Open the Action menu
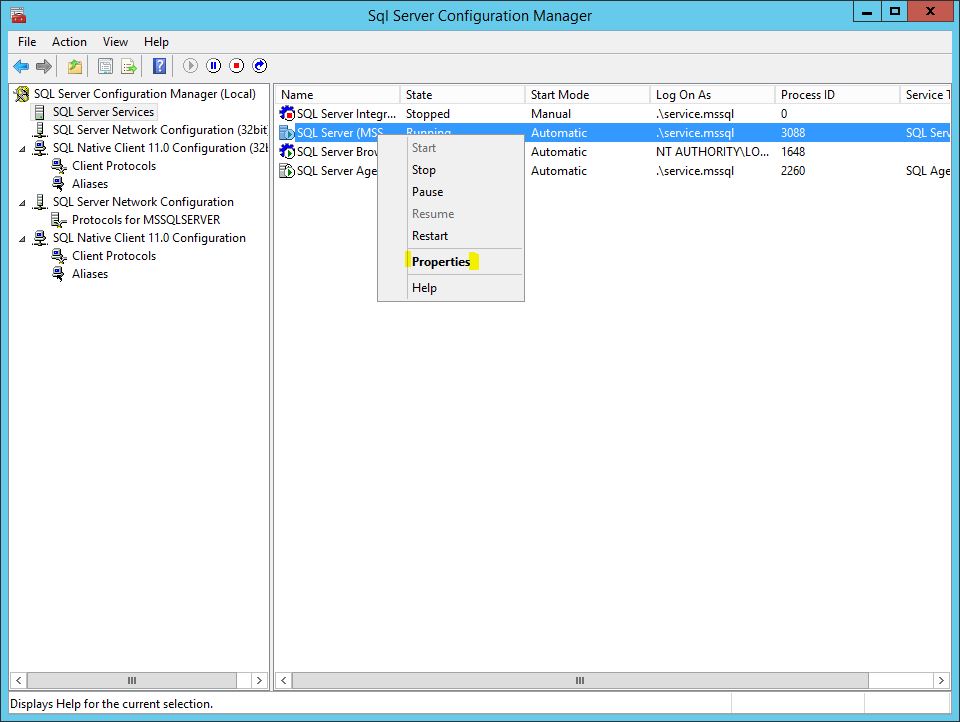This screenshot has height=722, width=960. (69, 42)
